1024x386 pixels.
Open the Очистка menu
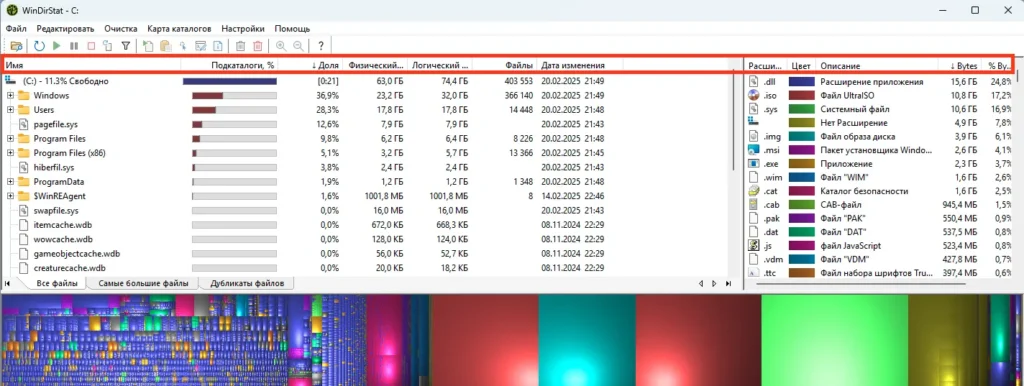coord(121,29)
